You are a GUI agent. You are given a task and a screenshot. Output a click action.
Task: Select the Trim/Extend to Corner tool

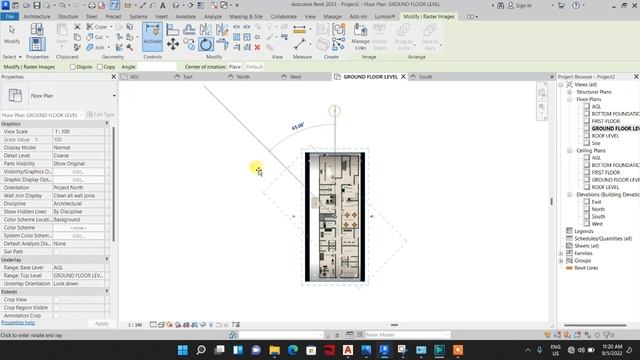[222, 44]
